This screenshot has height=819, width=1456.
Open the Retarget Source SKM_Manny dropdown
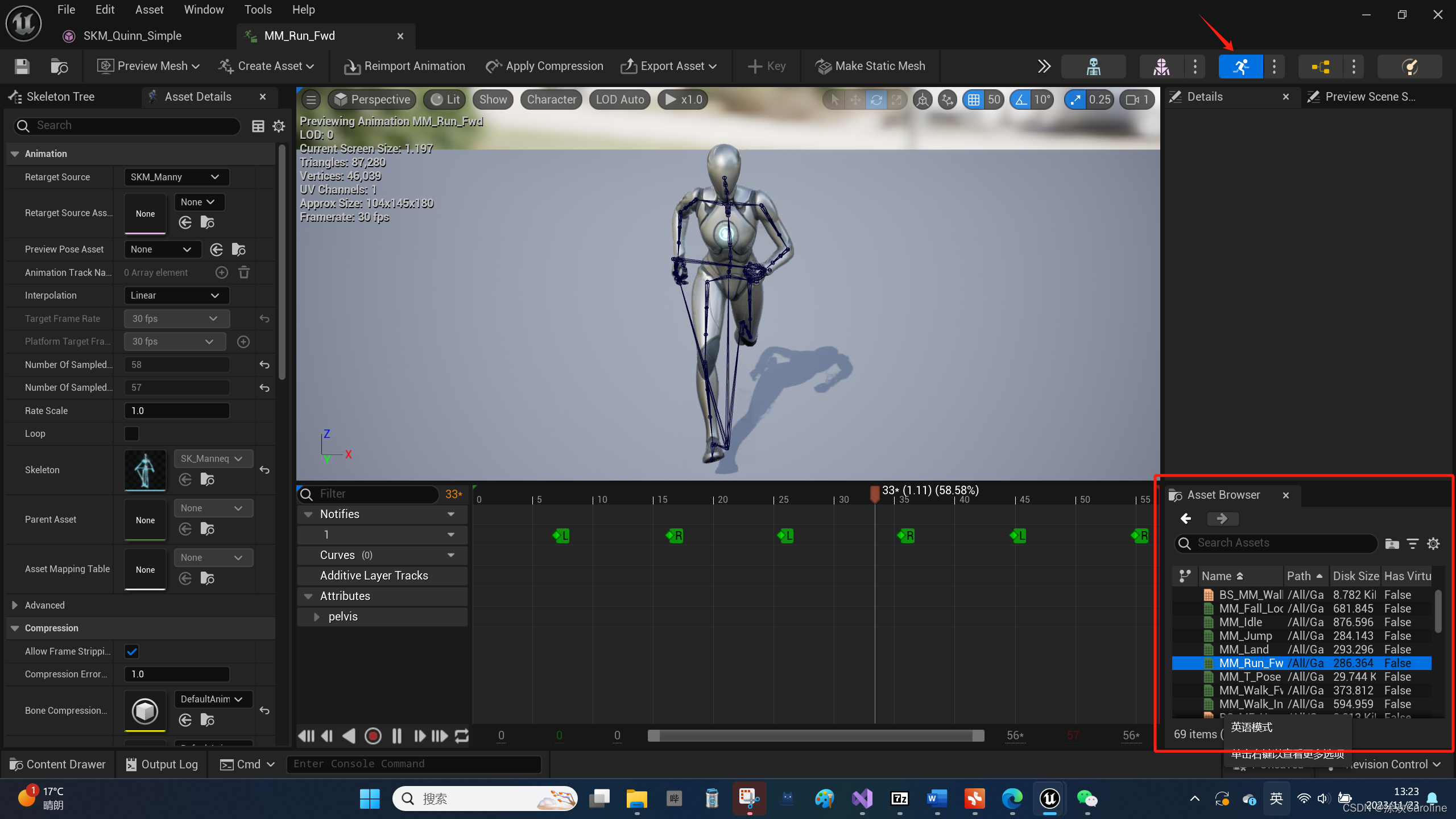coord(176,177)
